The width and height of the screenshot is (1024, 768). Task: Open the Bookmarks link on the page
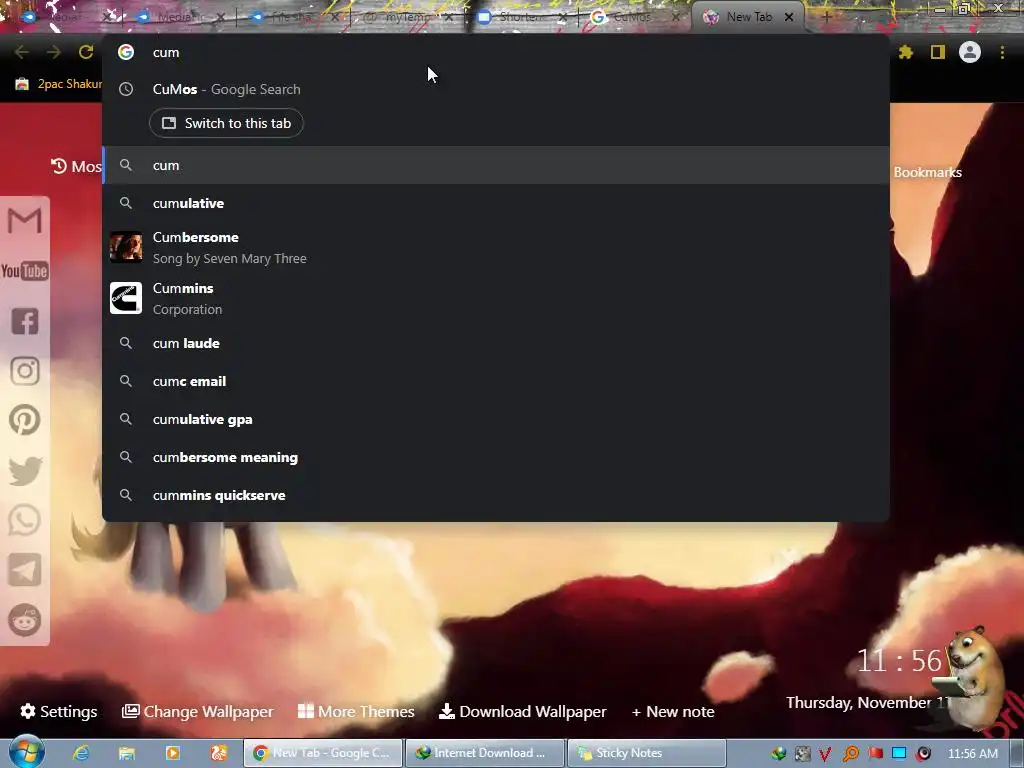click(x=927, y=172)
